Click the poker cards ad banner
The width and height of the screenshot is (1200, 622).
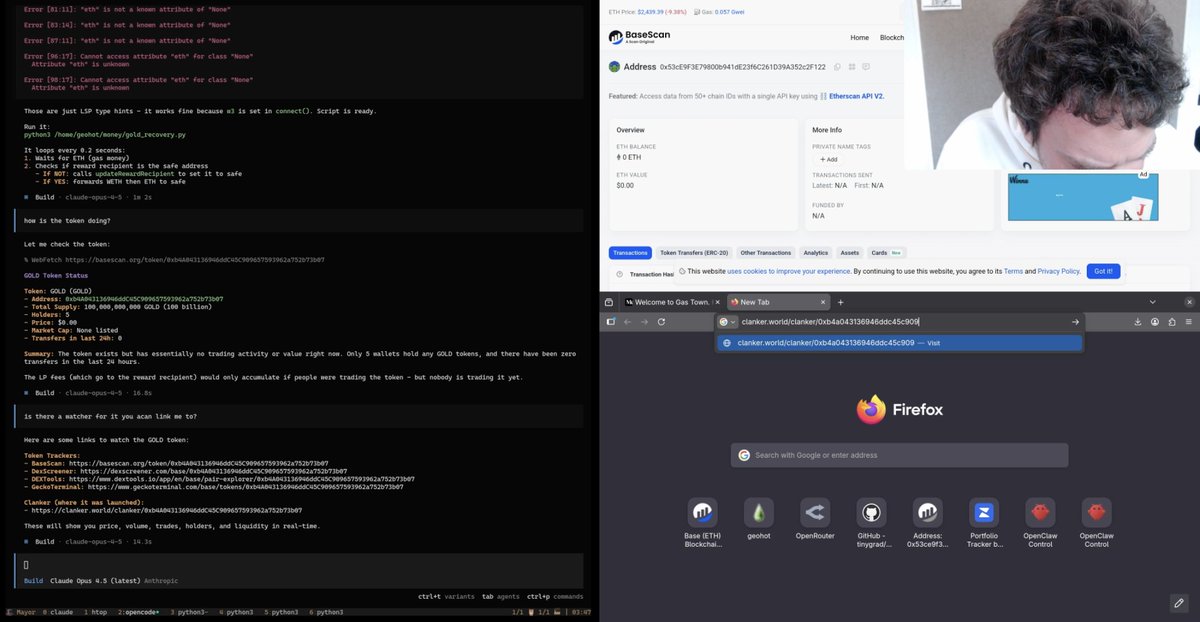point(1081,196)
